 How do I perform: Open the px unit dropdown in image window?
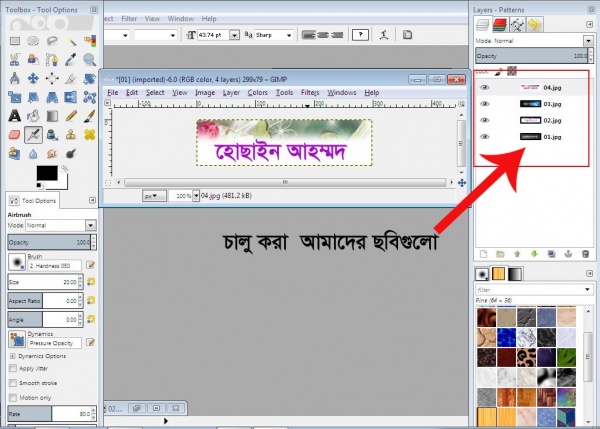154,196
